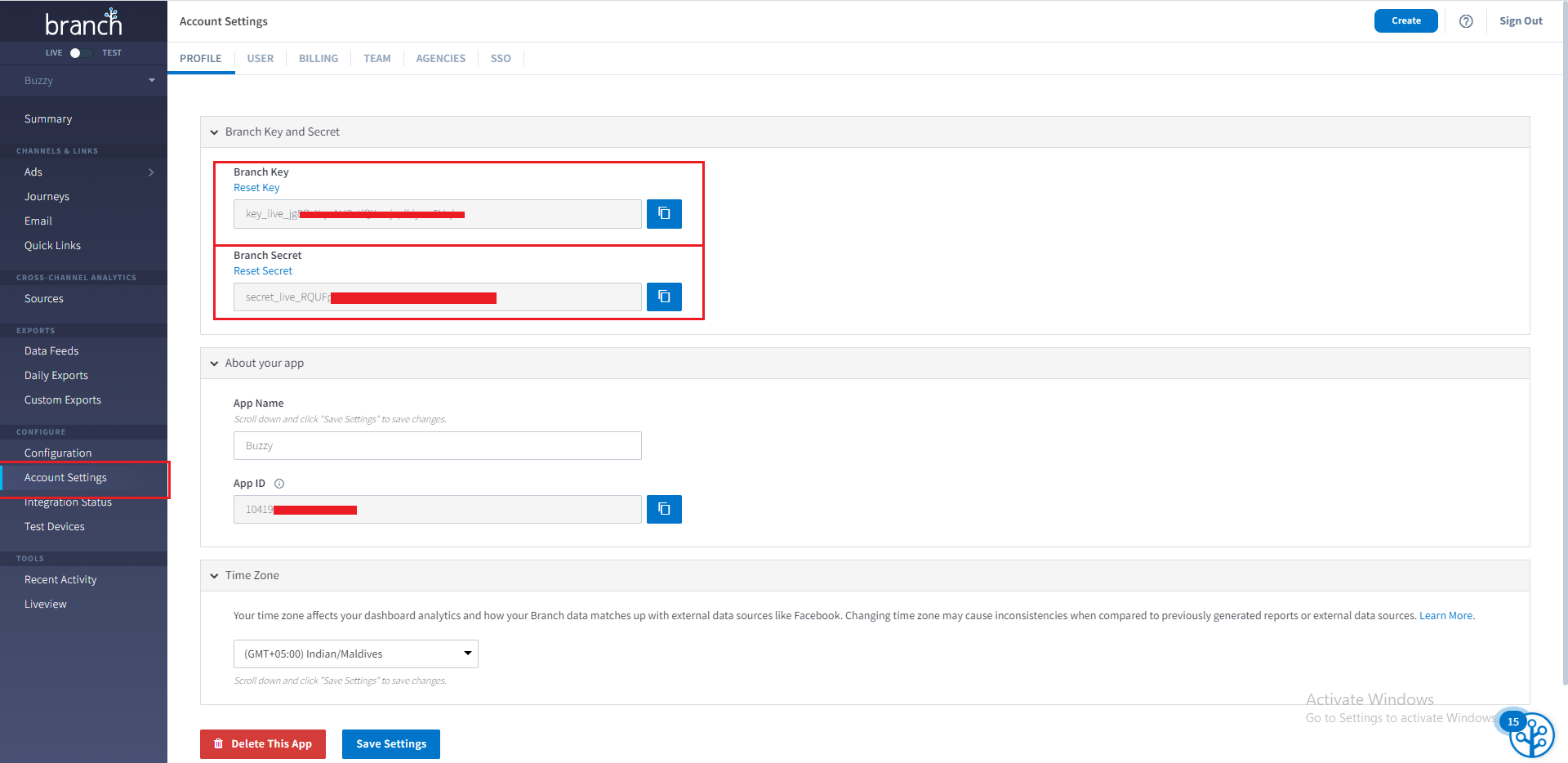Expand the Ads submenu arrow

[151, 172]
